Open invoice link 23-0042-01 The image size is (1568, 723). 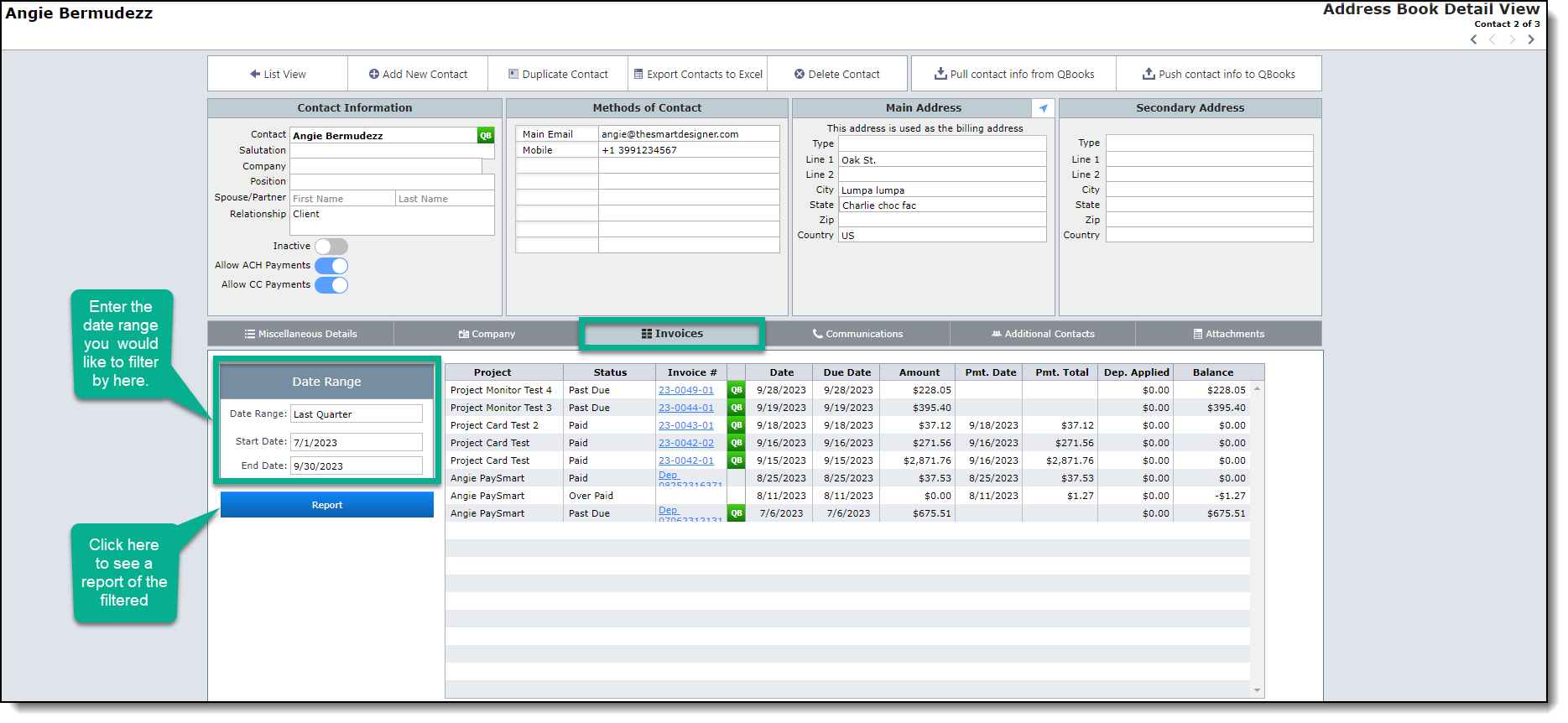[x=686, y=460]
